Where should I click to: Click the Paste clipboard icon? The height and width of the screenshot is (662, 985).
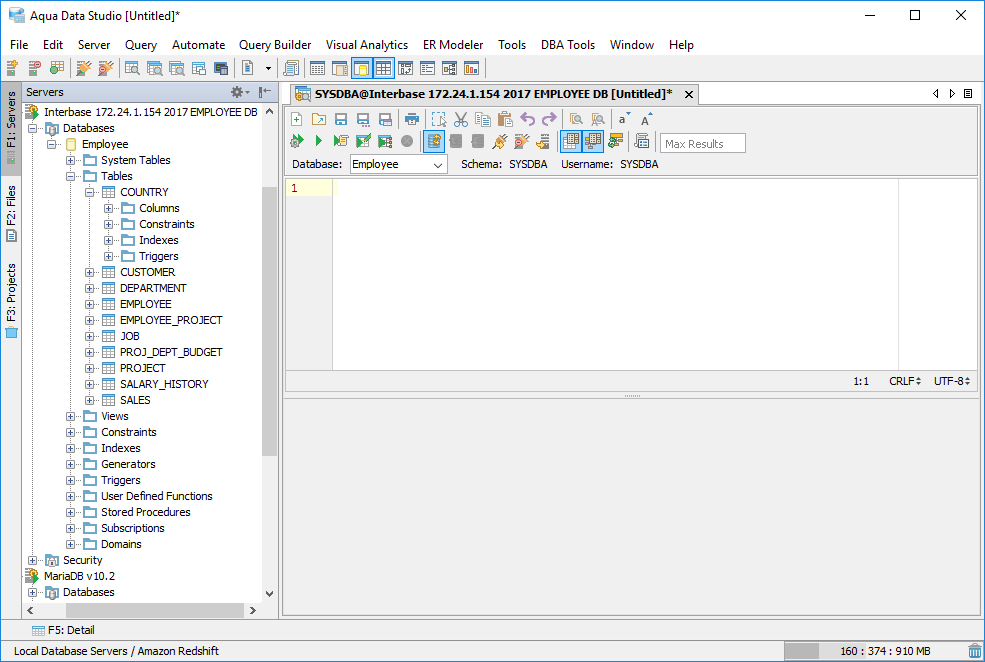point(504,119)
